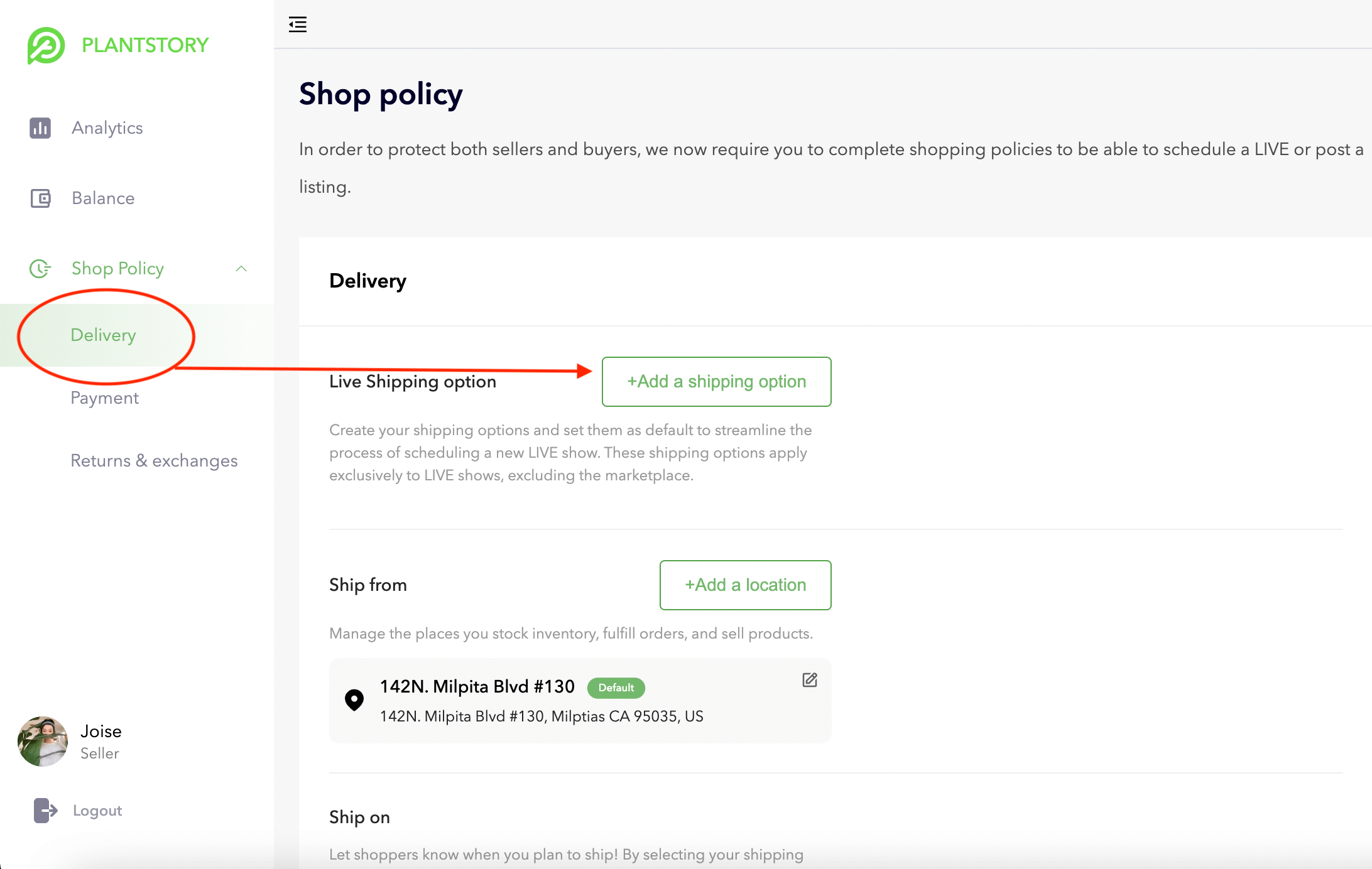This screenshot has height=869, width=1372.
Task: Click the Analytics bar chart icon
Action: tap(40, 128)
